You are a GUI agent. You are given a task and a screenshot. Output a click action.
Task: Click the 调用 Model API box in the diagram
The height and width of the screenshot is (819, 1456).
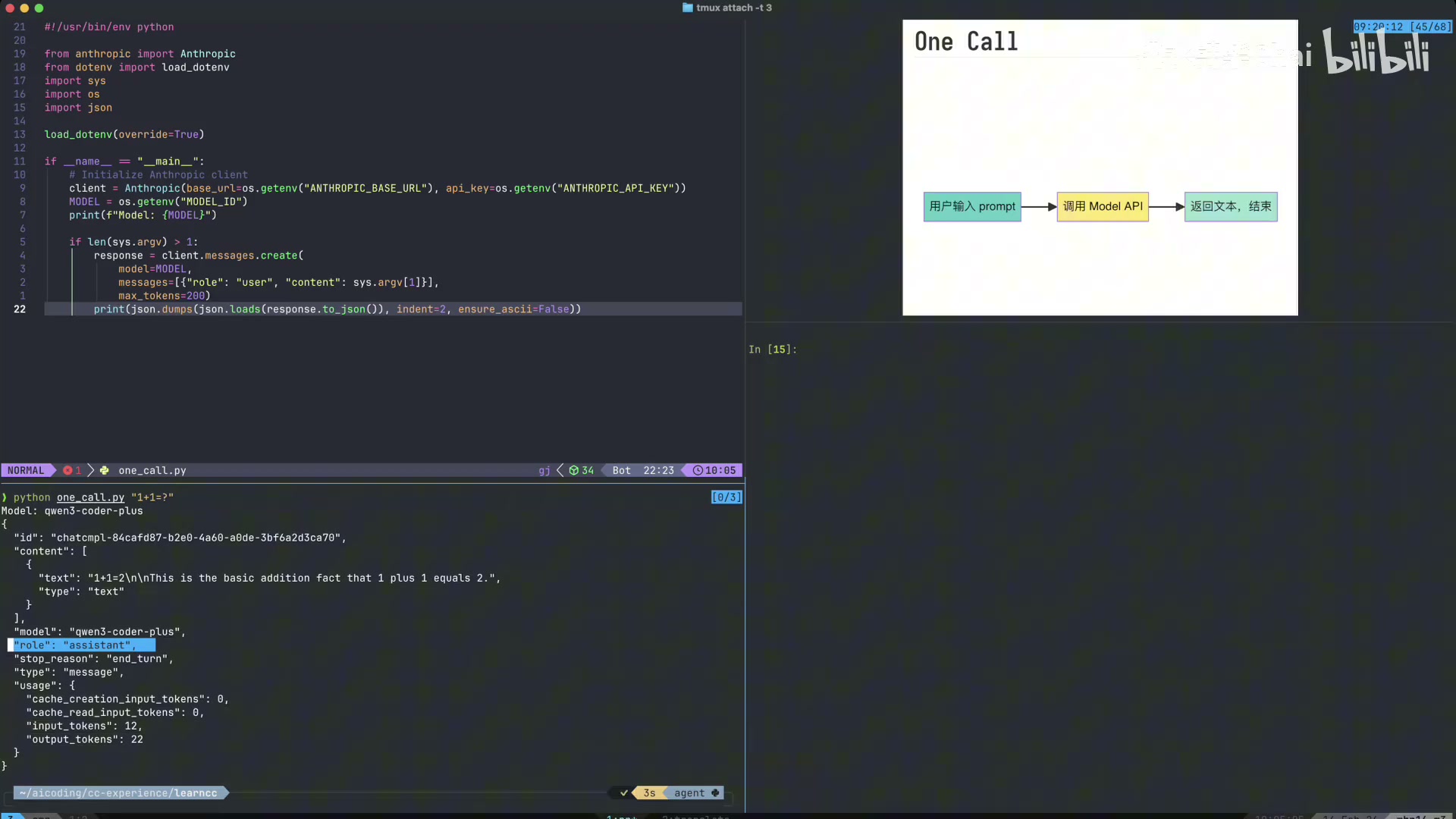(1102, 206)
